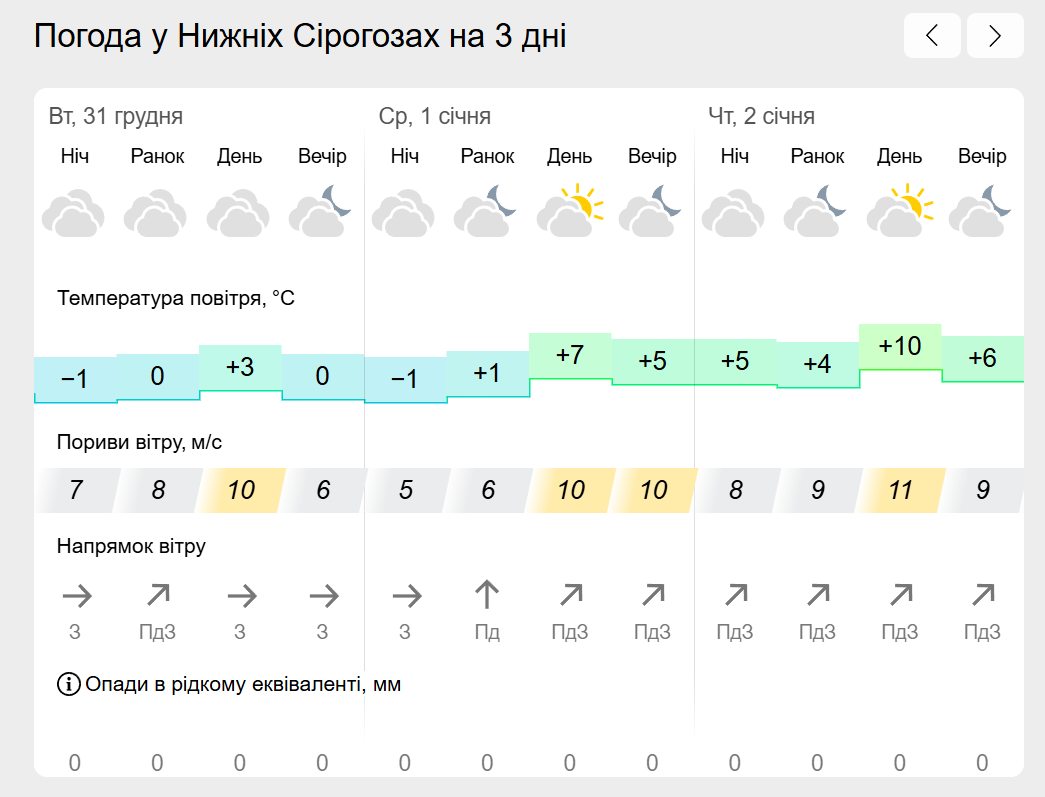Click the wind gust value 11

point(900,490)
